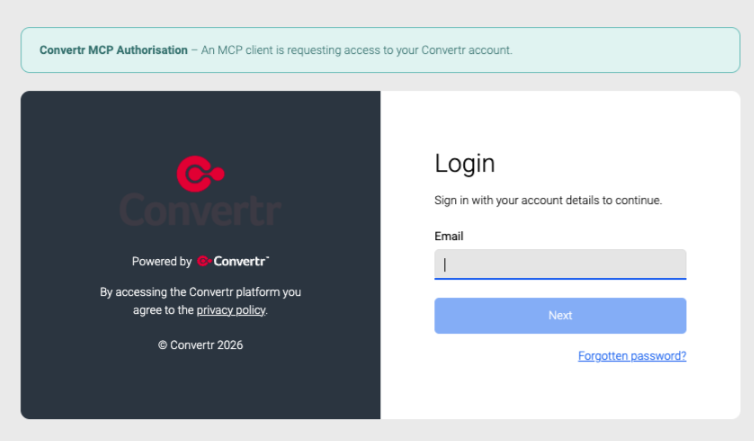Open the privacy policy link
This screenshot has width=754, height=441.
point(231,310)
